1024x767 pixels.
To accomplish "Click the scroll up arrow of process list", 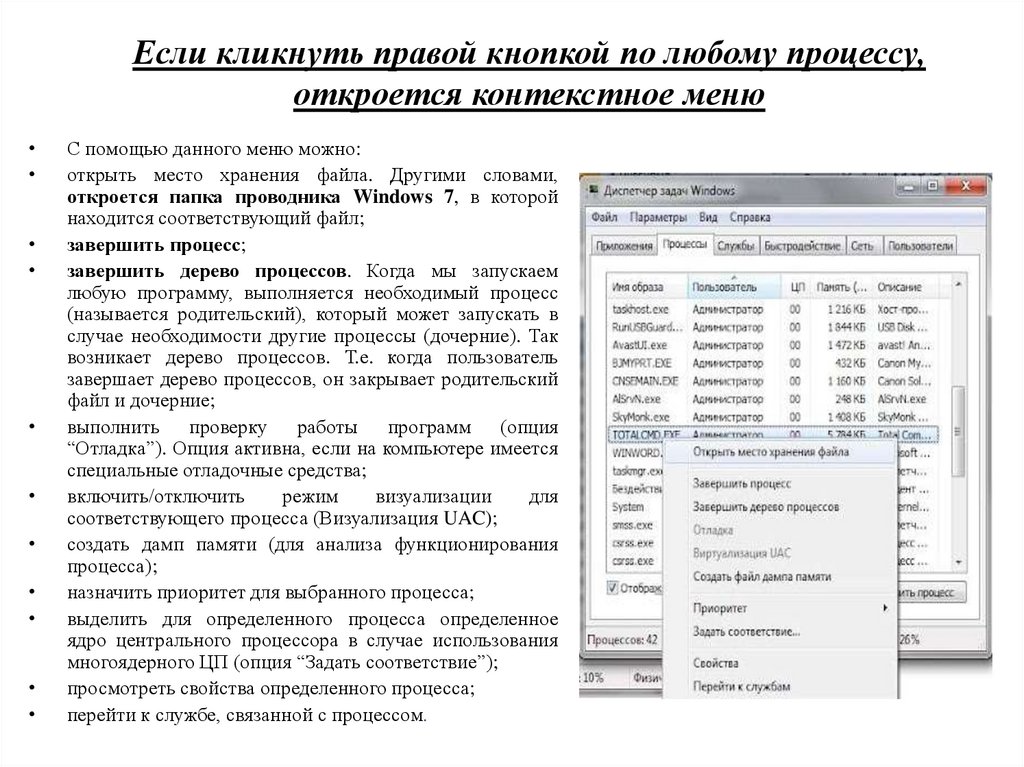I will 958,285.
